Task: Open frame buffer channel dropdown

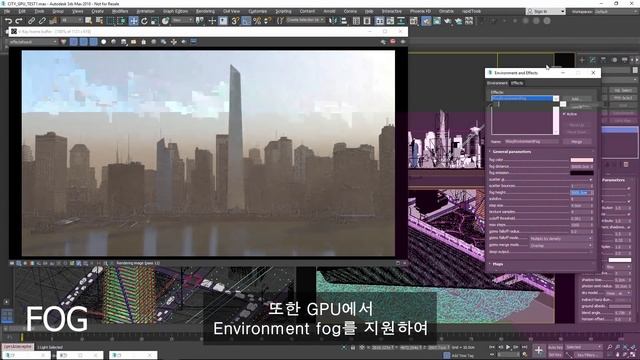Action: click(x=33, y=42)
